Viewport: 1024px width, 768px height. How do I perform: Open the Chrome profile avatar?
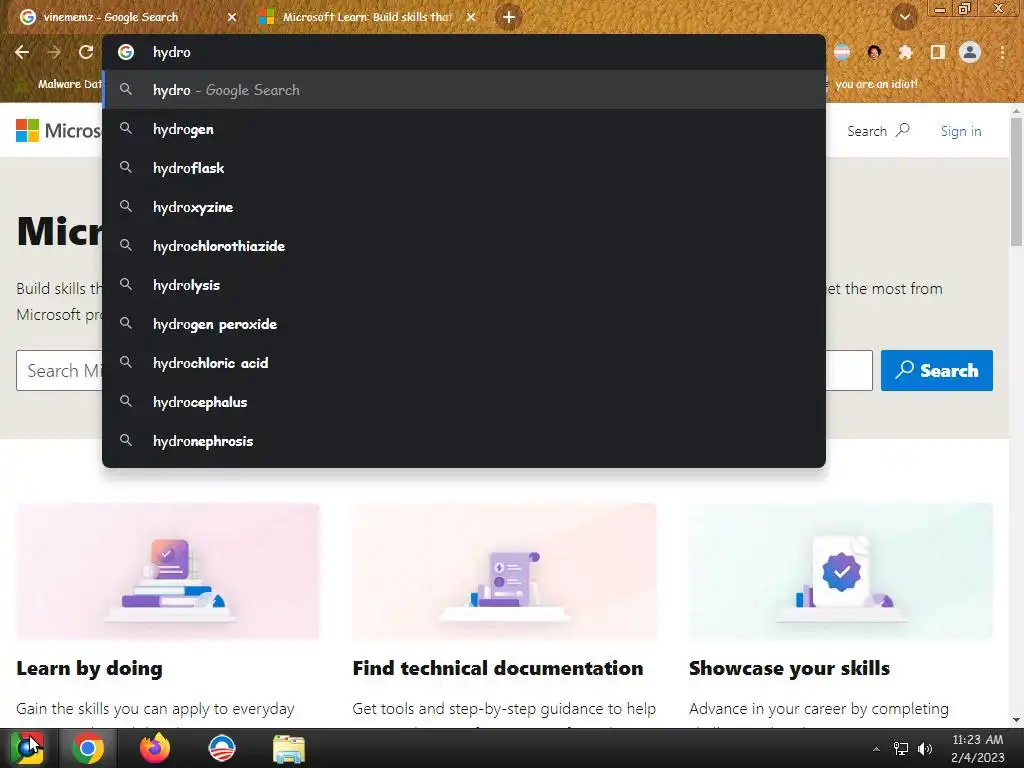970,52
